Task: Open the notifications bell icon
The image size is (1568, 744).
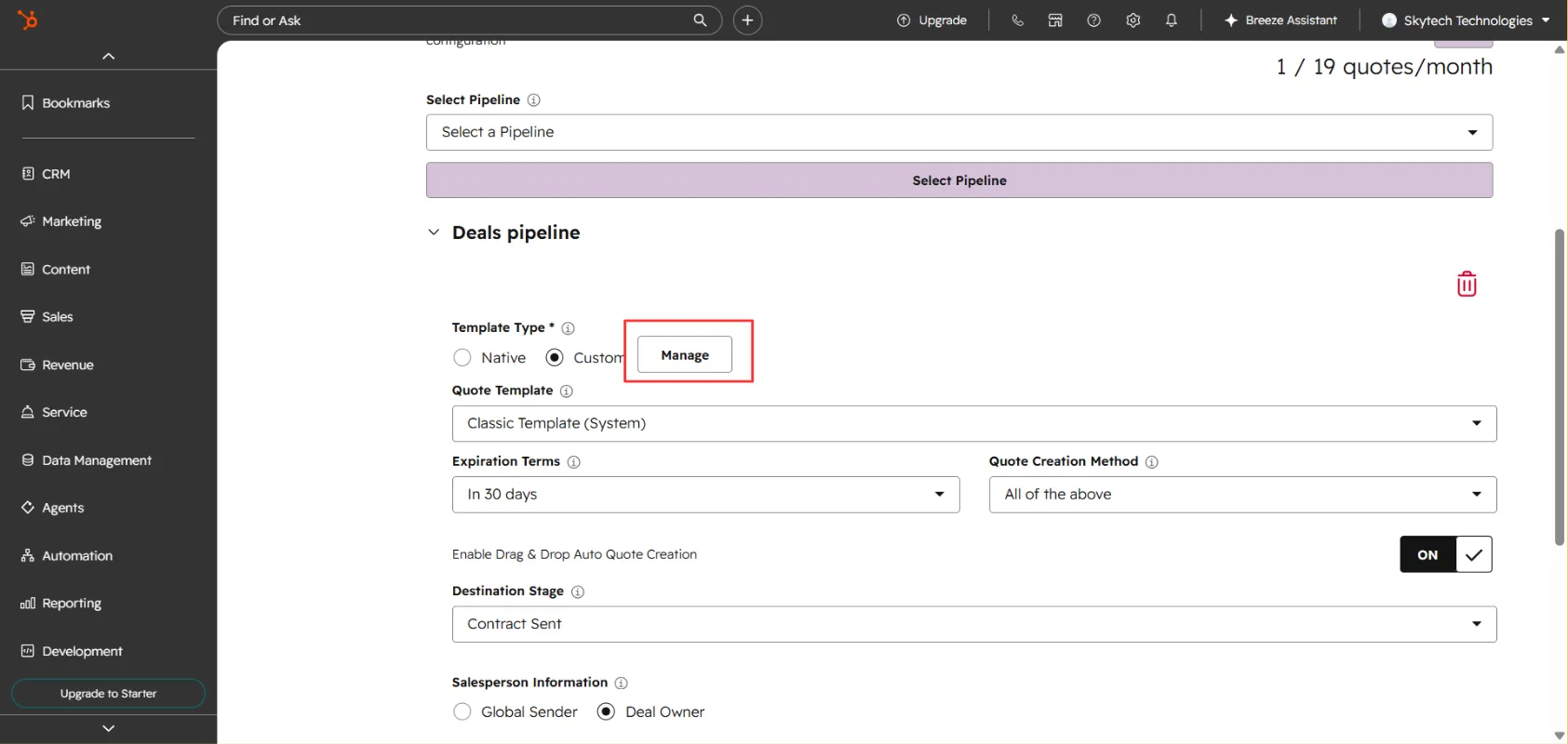Action: [x=1172, y=20]
